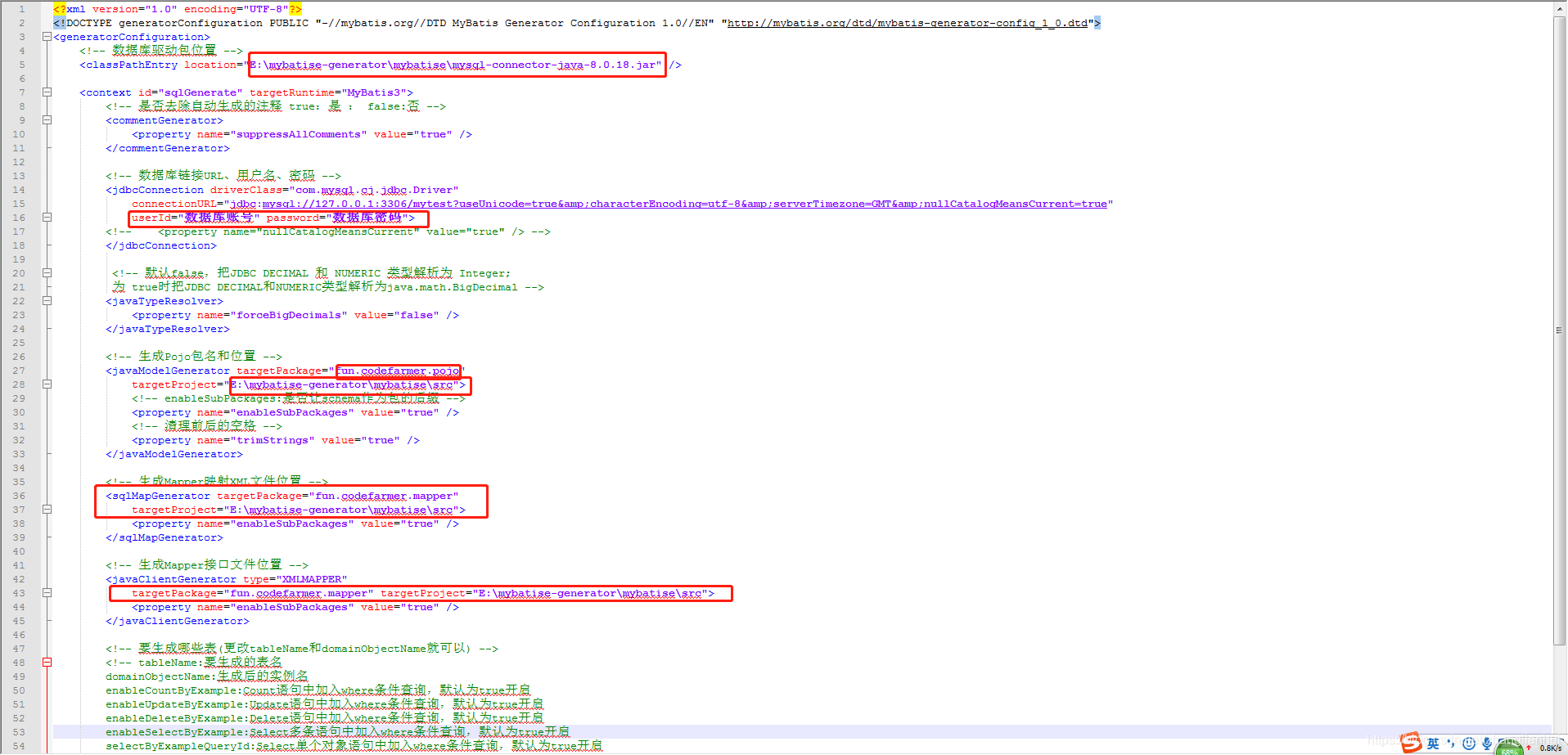Click the com.mysql.cj.jdbc.Driver class value
Screen dimensions: 1568x755
(x=374, y=190)
